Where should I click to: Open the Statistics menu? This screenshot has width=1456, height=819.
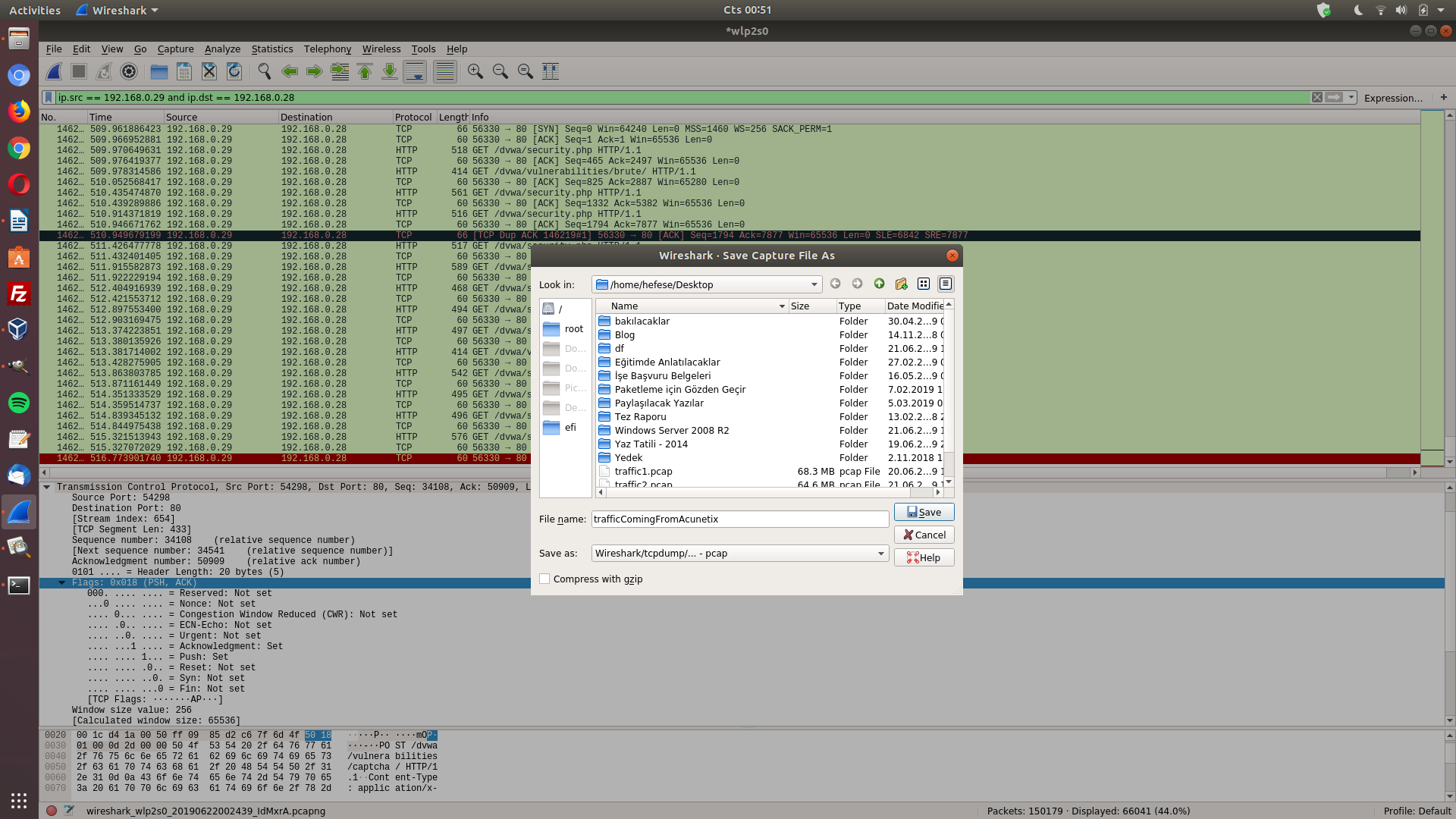tap(271, 49)
